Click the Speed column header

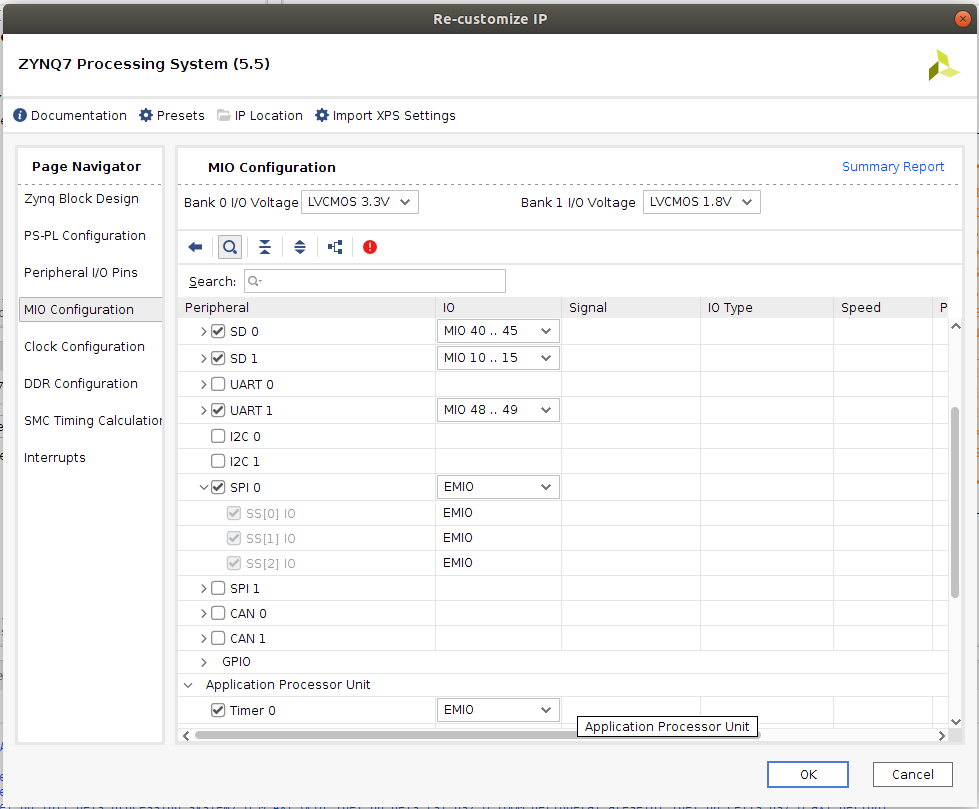[882, 308]
